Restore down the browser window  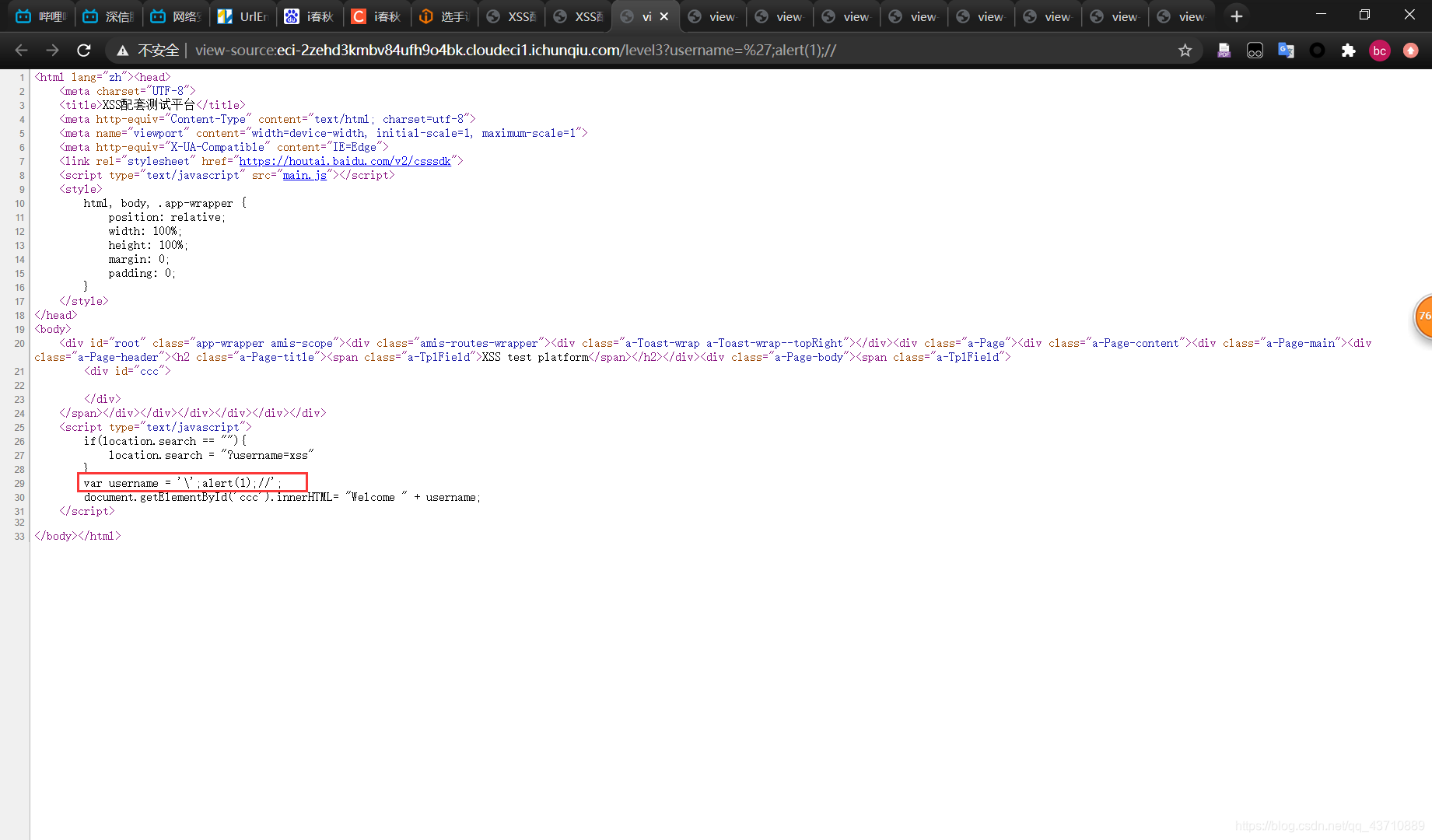(x=1364, y=15)
